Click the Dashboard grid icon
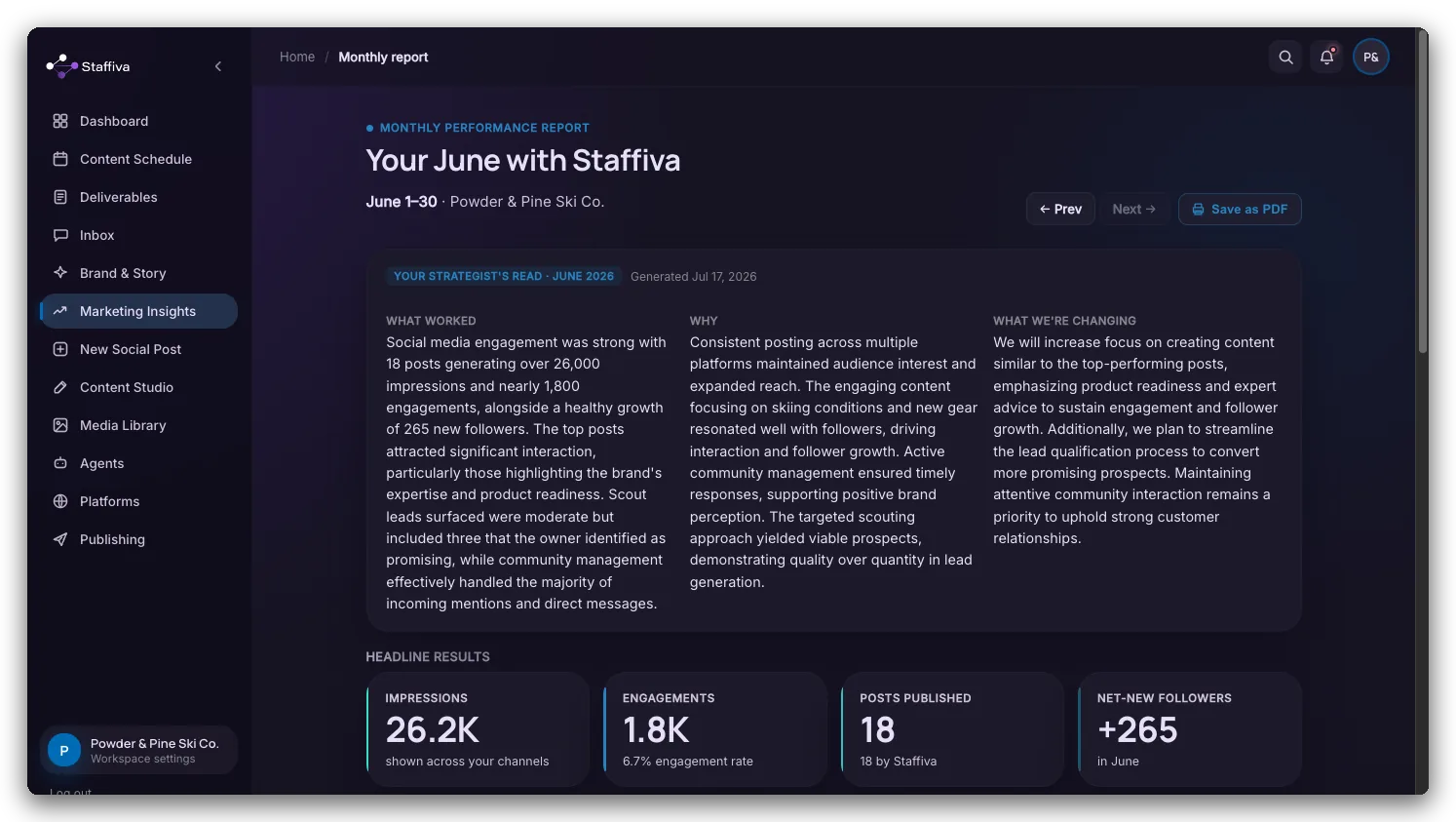This screenshot has height=822, width=1456. pyautogui.click(x=60, y=121)
